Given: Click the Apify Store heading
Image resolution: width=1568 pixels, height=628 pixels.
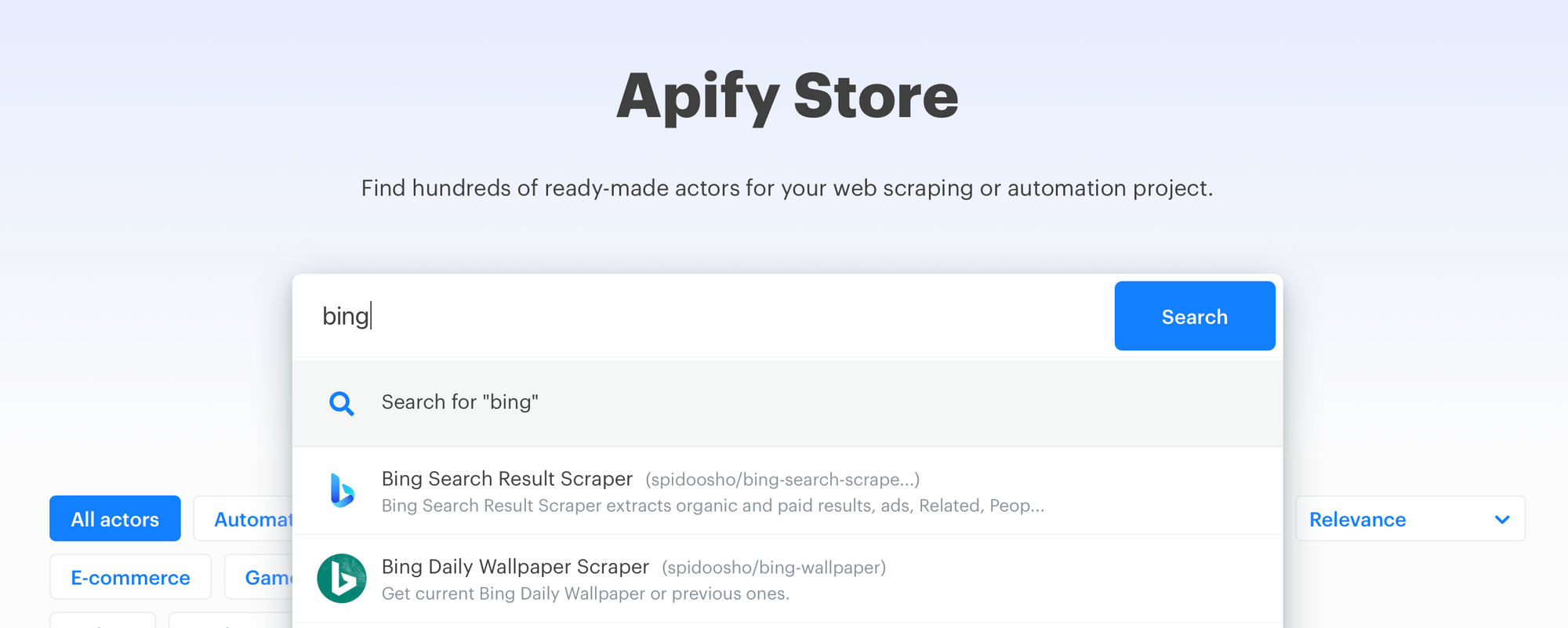Looking at the screenshot, I should click(x=787, y=96).
